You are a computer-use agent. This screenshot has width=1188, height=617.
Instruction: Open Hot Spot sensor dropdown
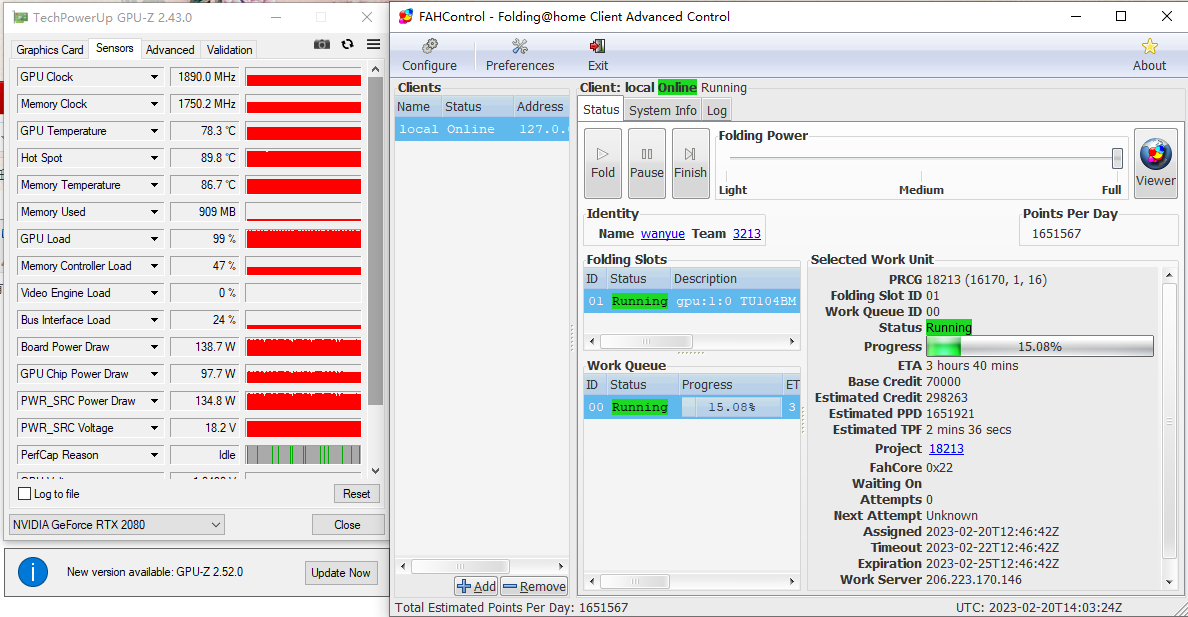155,158
